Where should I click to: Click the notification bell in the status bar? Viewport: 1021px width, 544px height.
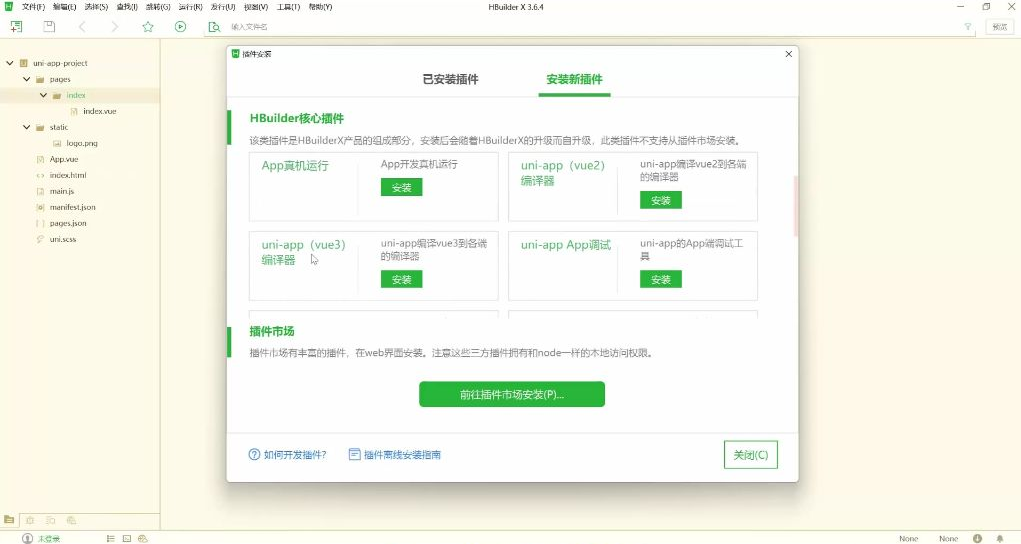tap(1000, 538)
